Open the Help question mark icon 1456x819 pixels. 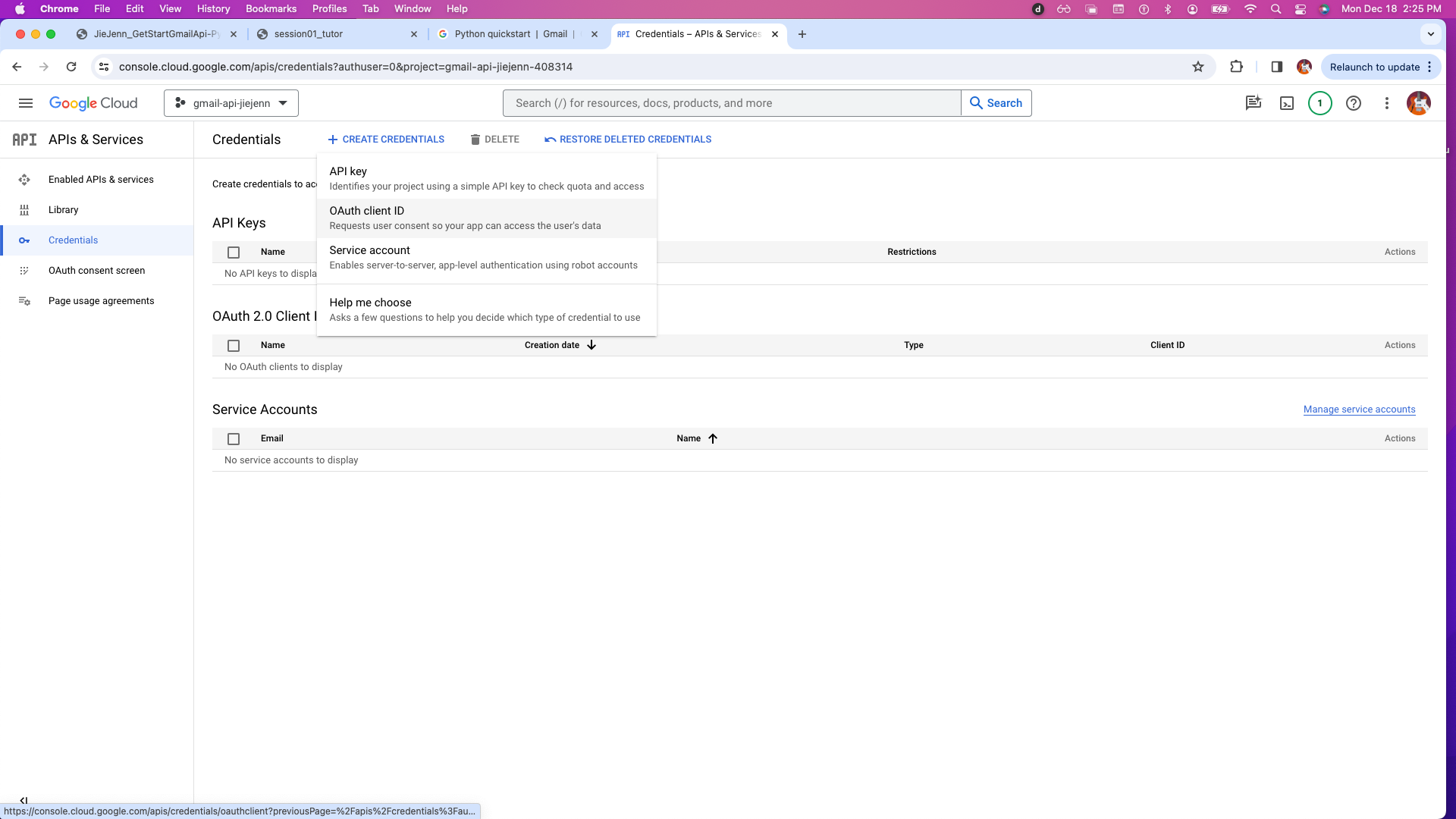click(1354, 103)
